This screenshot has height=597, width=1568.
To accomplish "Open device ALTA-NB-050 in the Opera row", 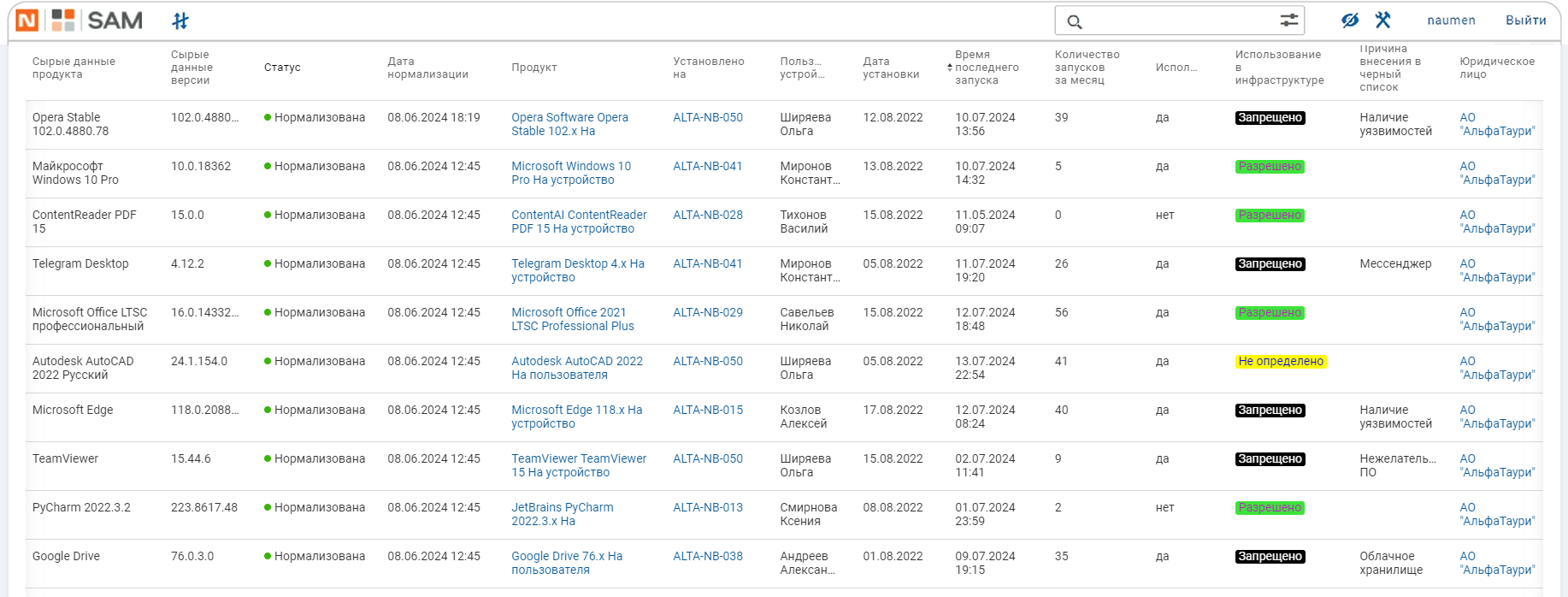I will coord(708,117).
